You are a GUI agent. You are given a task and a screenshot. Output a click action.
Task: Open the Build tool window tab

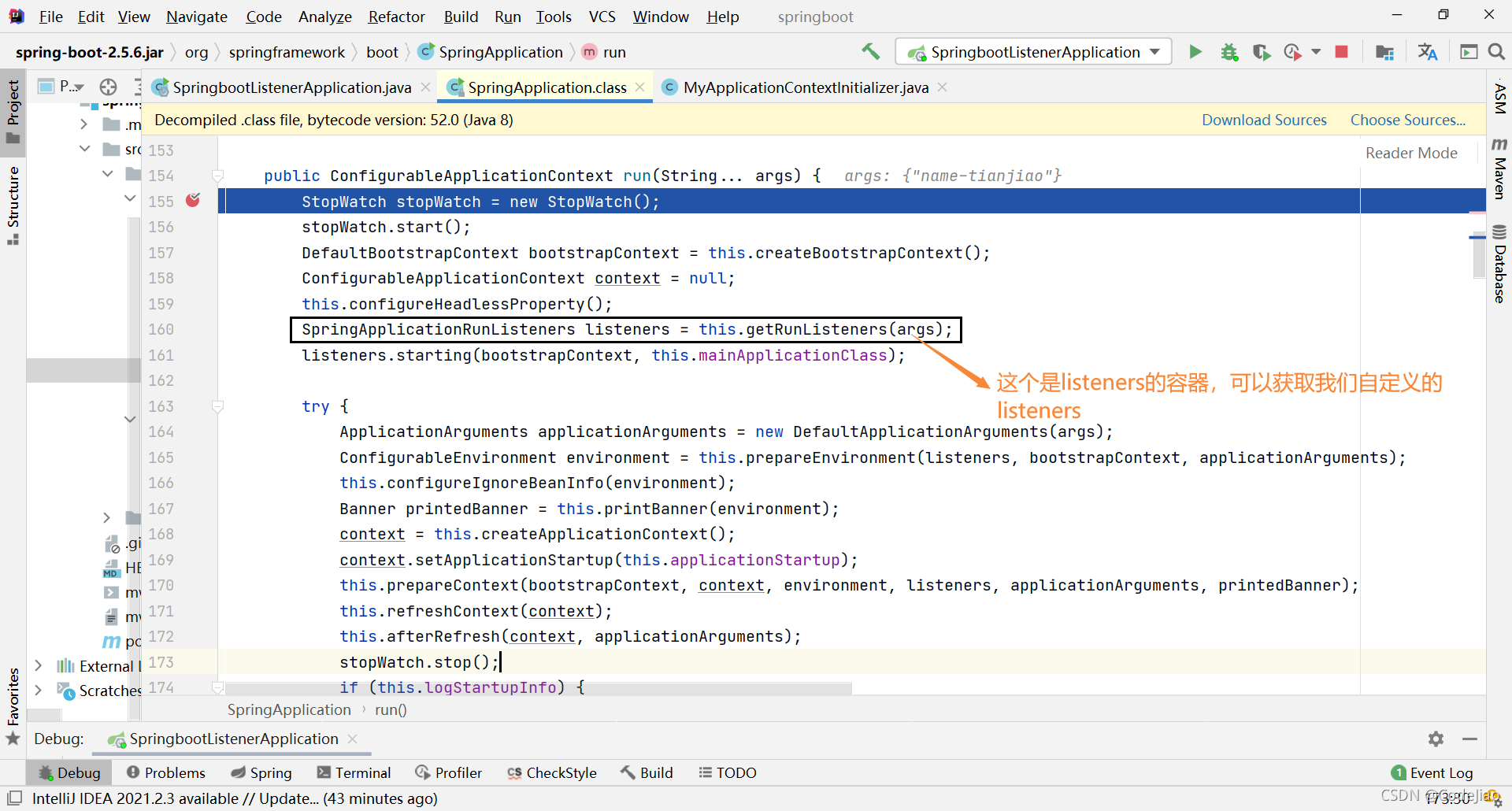click(647, 772)
